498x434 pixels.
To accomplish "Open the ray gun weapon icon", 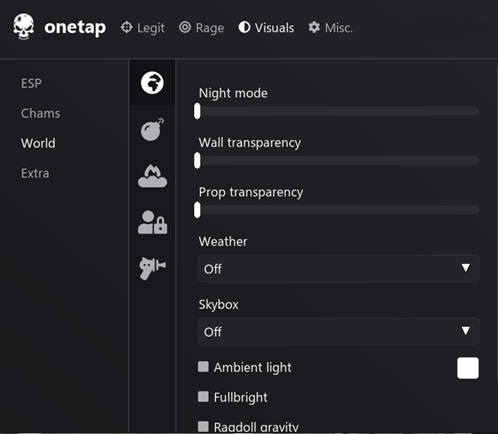I will pyautogui.click(x=152, y=268).
